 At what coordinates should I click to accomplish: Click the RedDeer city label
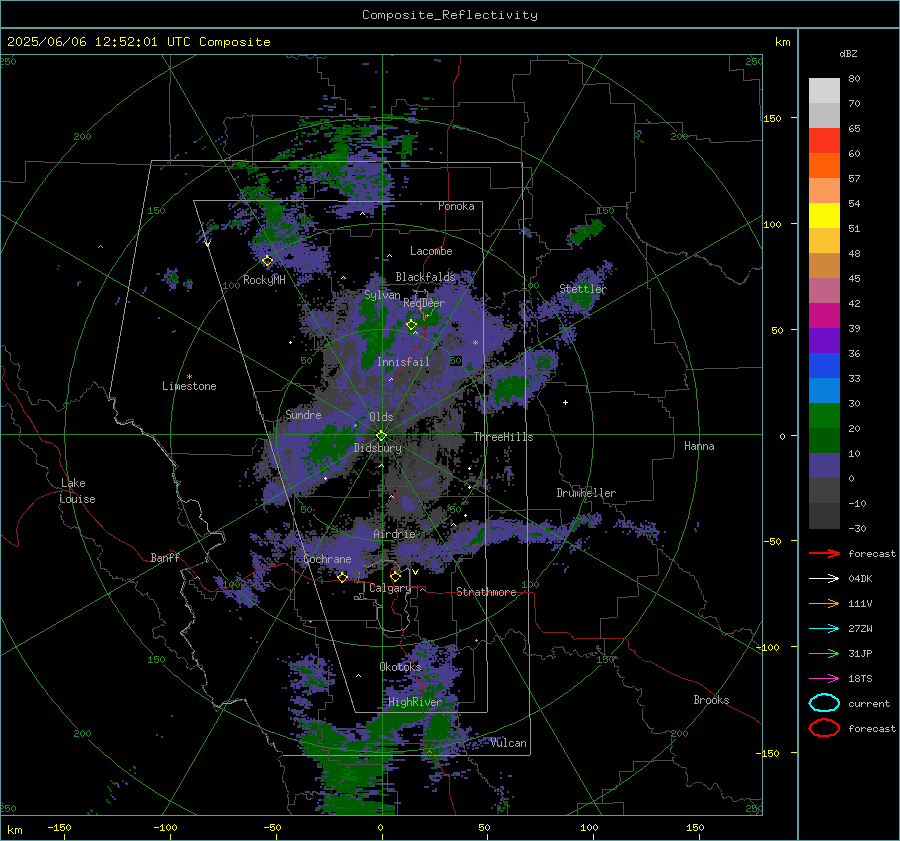coord(424,303)
